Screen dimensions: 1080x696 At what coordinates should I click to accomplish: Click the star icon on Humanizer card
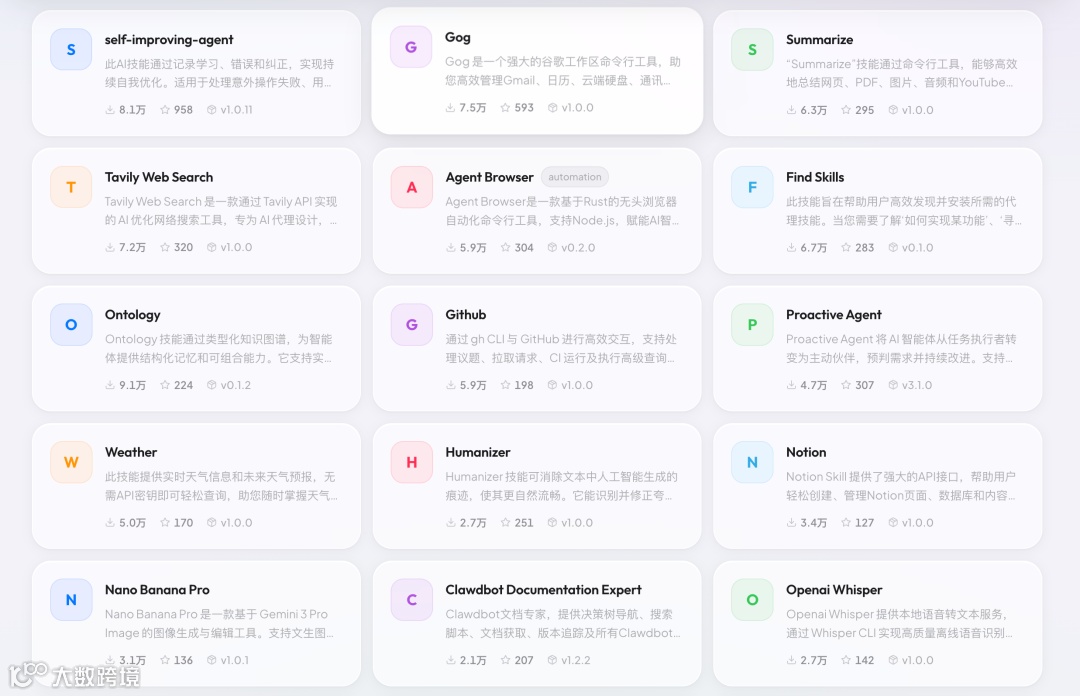[x=505, y=522]
